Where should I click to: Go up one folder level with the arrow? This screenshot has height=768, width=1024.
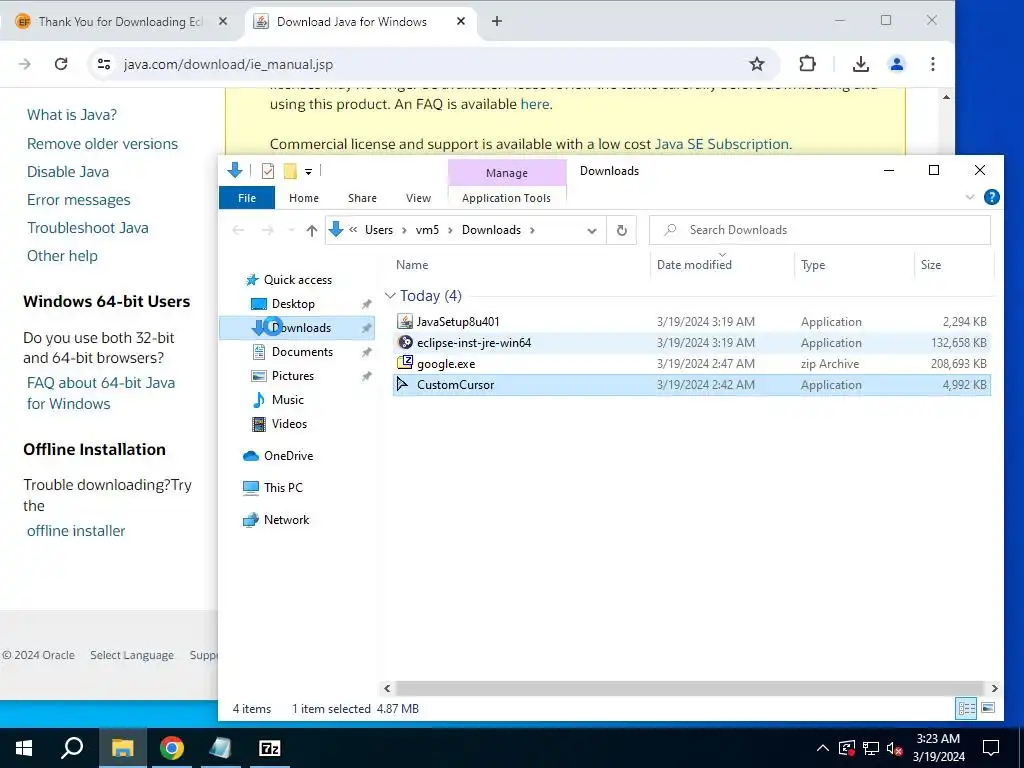312,230
